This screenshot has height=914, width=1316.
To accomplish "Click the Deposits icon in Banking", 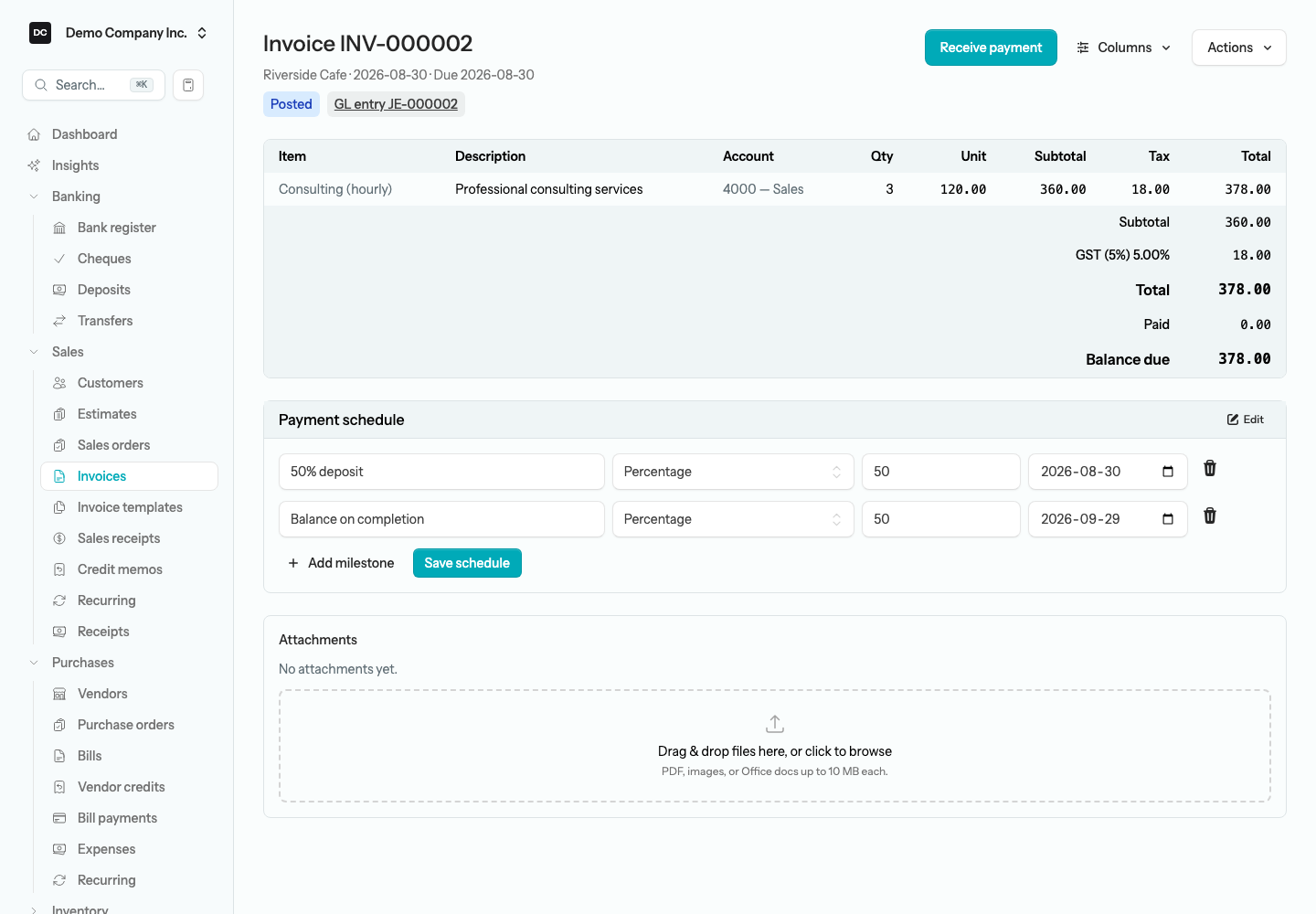I will [59, 290].
